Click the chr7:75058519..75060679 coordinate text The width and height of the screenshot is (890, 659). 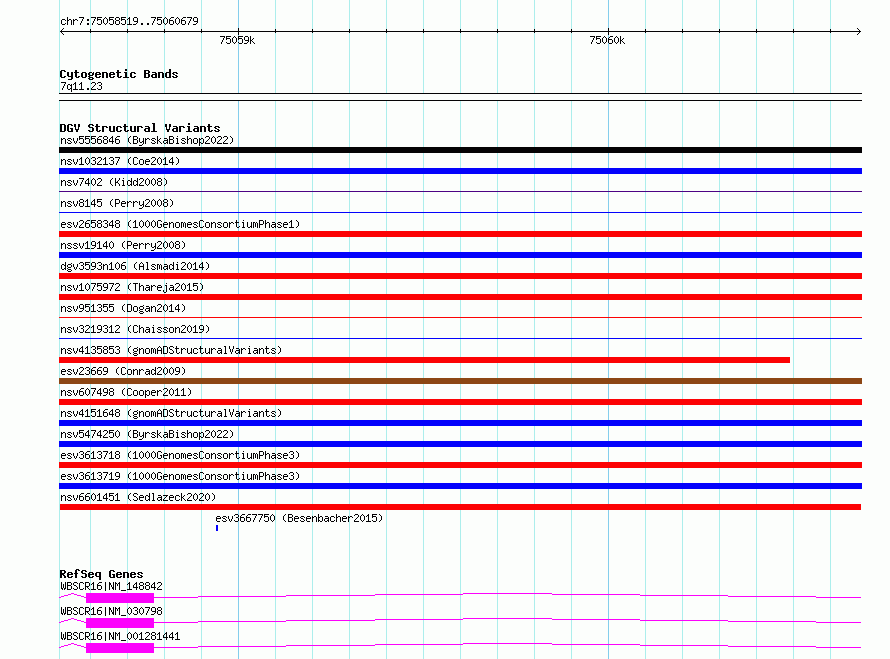(129, 22)
